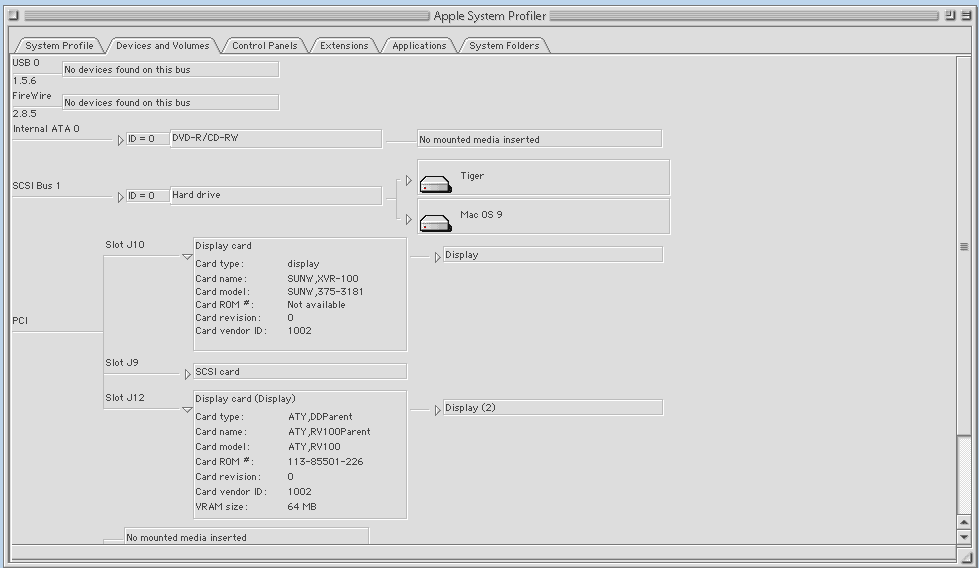The height and width of the screenshot is (568, 979).
Task: Open the Extensions tab
Action: click(344, 46)
